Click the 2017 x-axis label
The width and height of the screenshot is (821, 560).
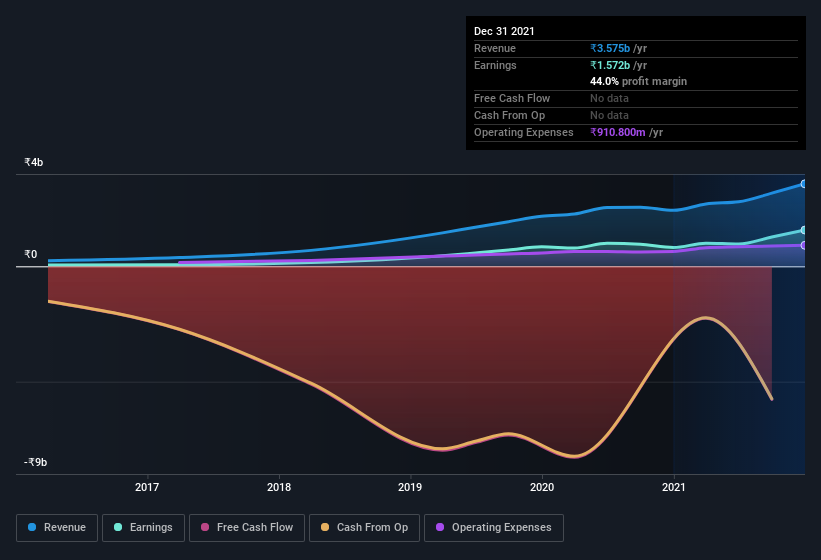tap(147, 487)
